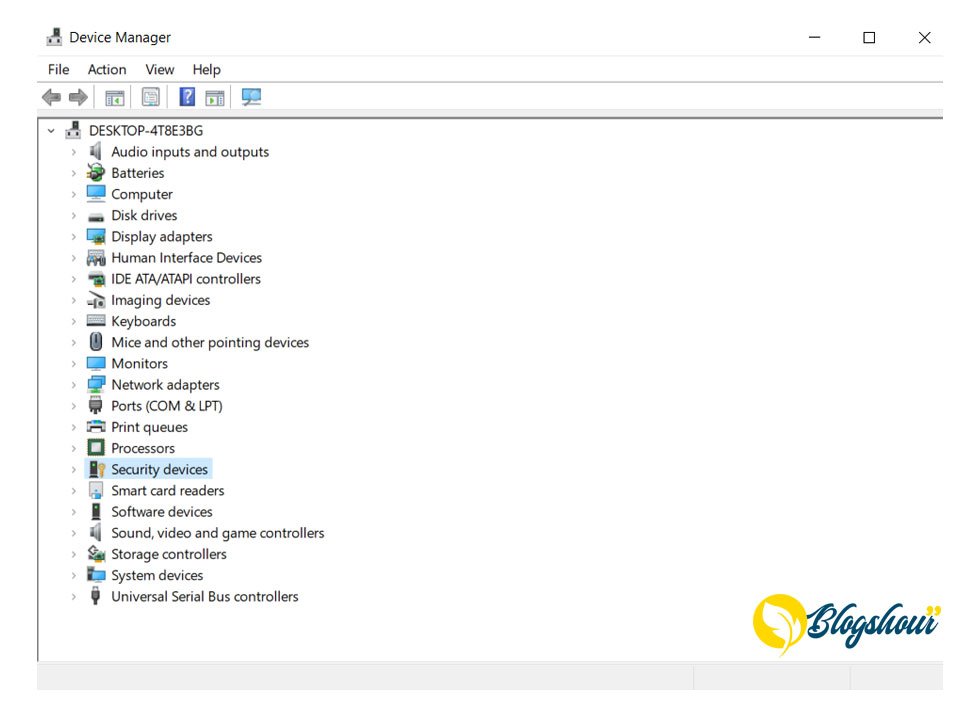
Task: Click Show/Hide Console Tree toolbar icon
Action: click(115, 98)
